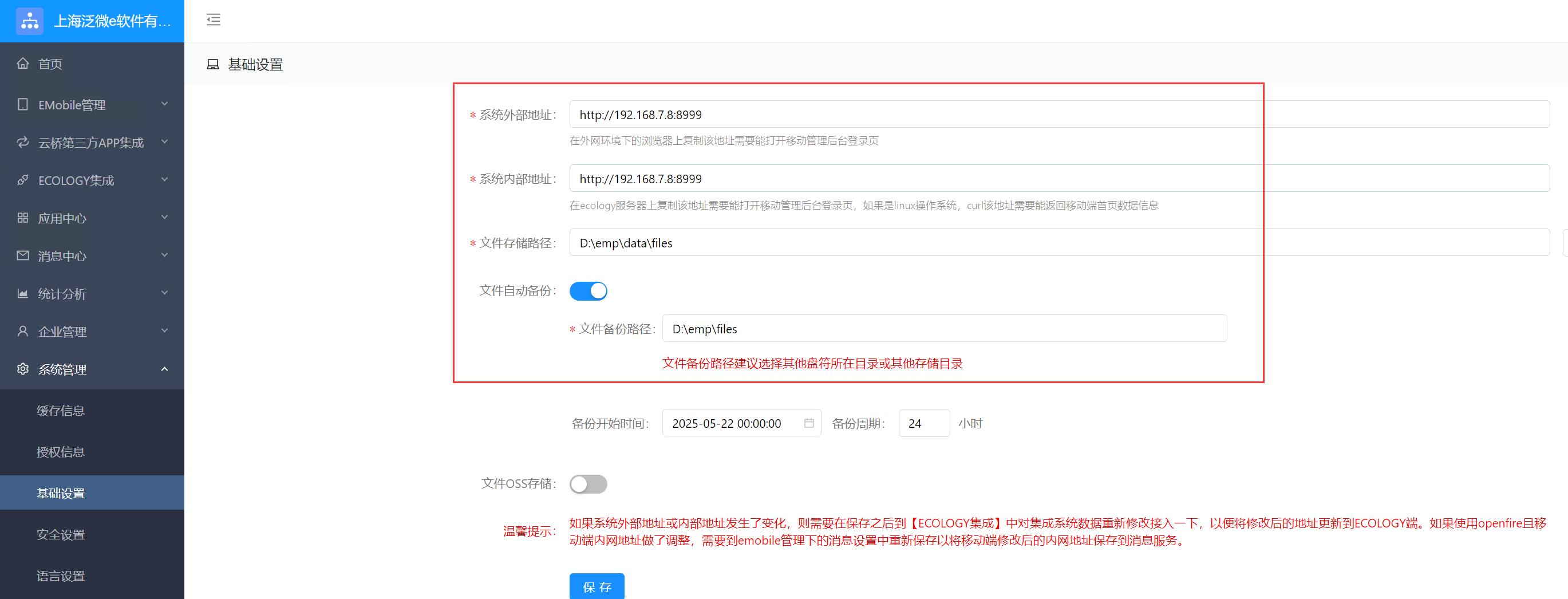Click the 保存 button
Screen dimensions: 1568x599
[597, 586]
